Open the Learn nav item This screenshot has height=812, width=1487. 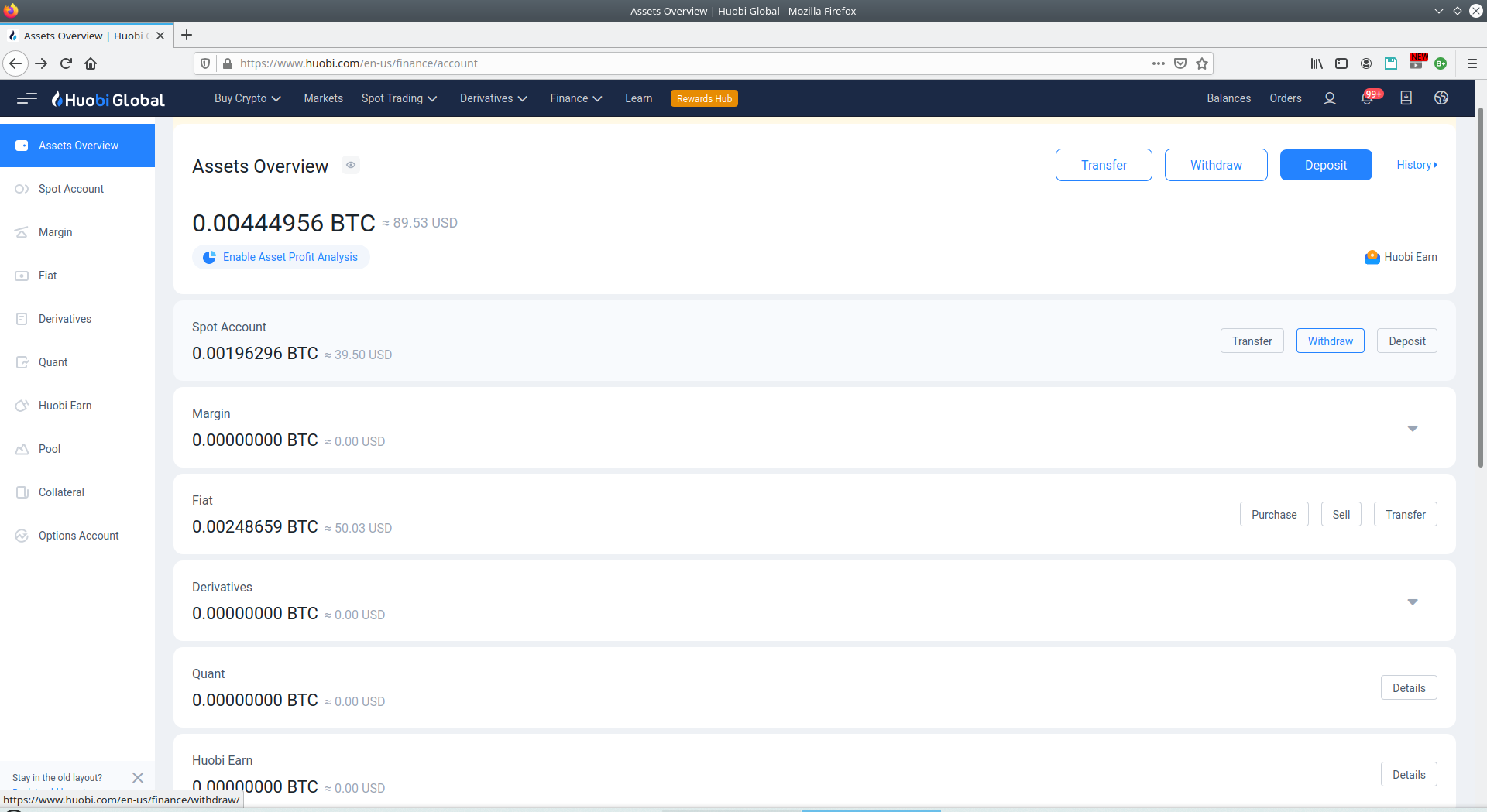point(639,98)
